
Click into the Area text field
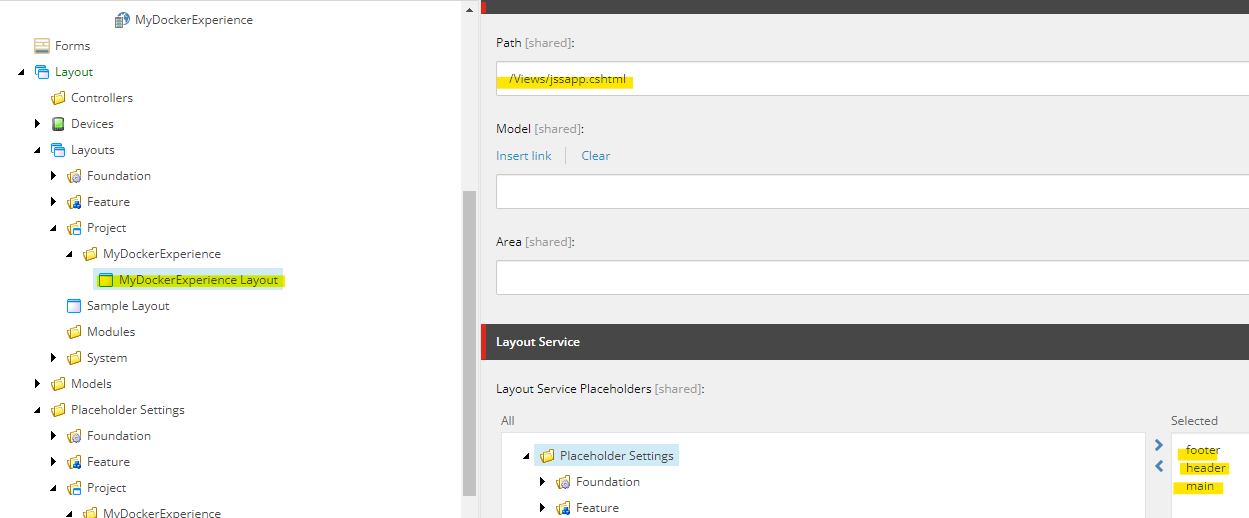(870, 278)
